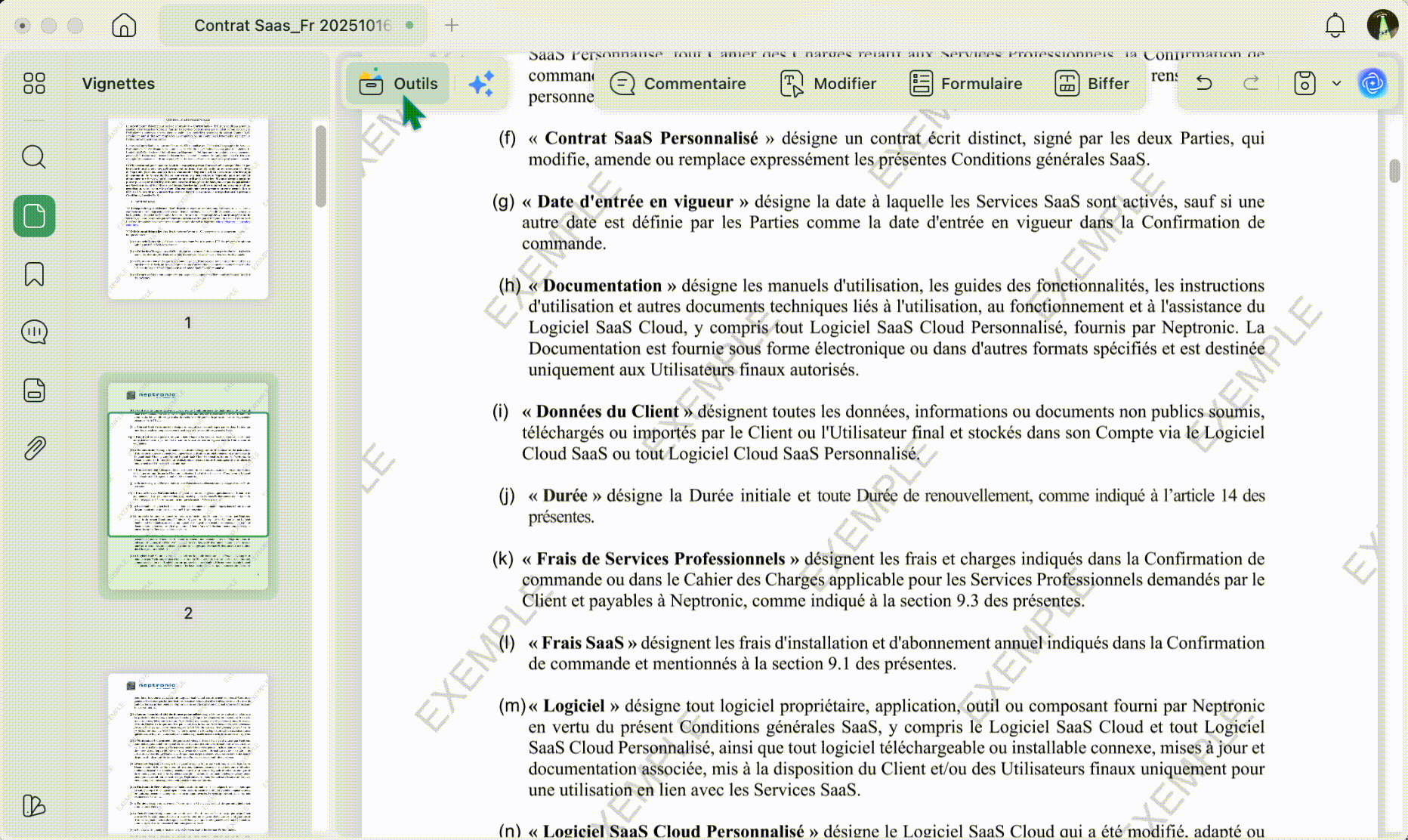Image resolution: width=1408 pixels, height=840 pixels.
Task: Switch to Modifier edit mode
Action: point(828,83)
